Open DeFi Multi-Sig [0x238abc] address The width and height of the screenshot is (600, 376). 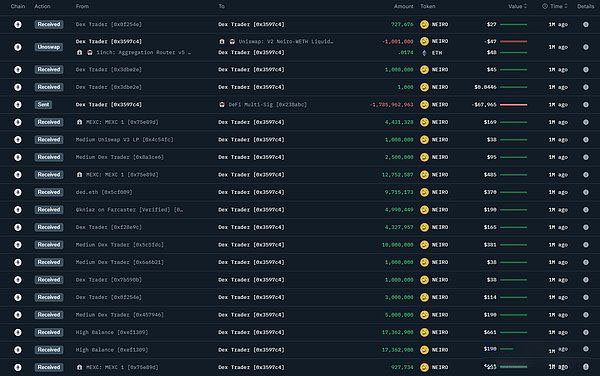268,104
